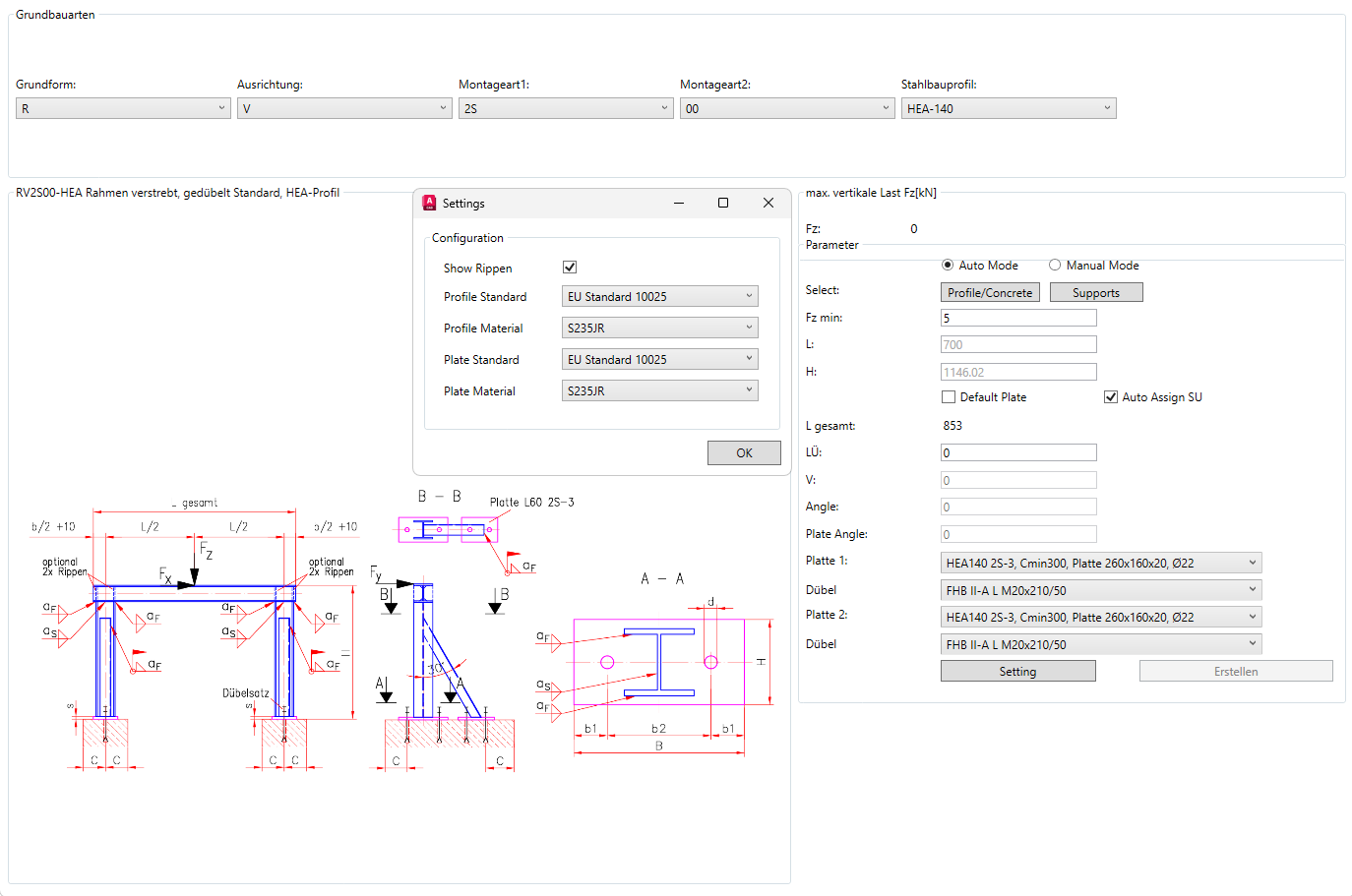
Task: Open the Dübel dropdown under Platte 2
Action: [x=1101, y=644]
